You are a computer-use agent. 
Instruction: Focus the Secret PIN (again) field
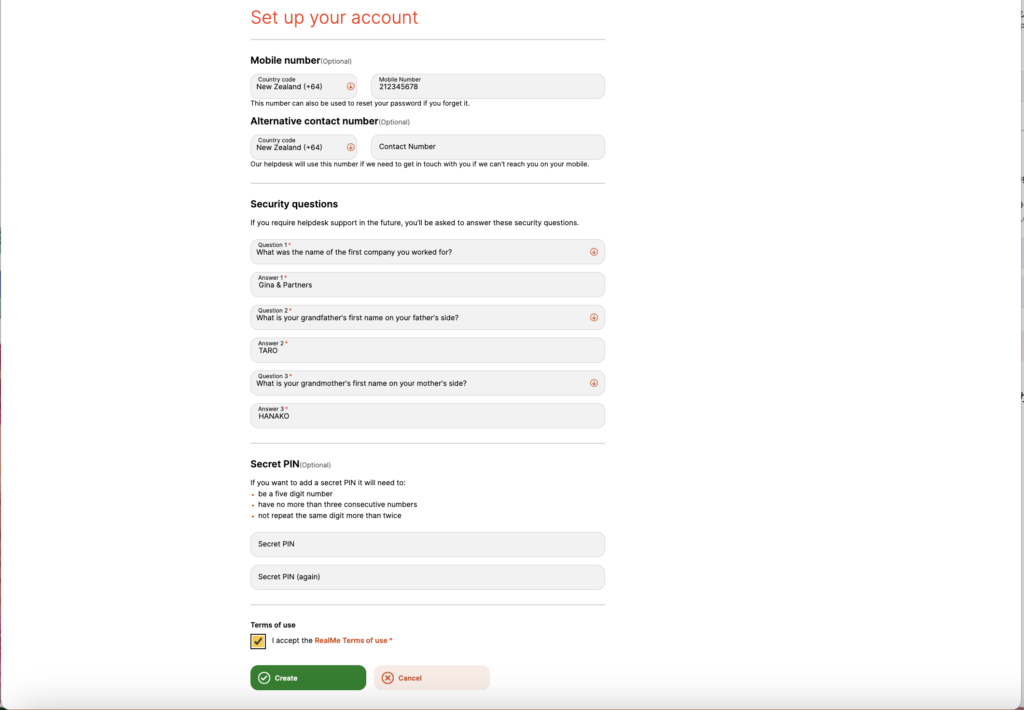click(427, 577)
